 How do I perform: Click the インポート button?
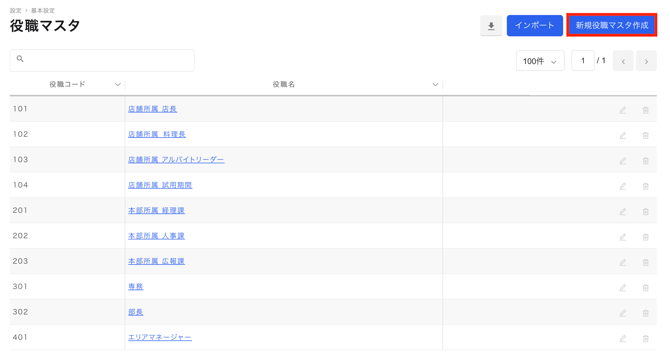point(535,26)
